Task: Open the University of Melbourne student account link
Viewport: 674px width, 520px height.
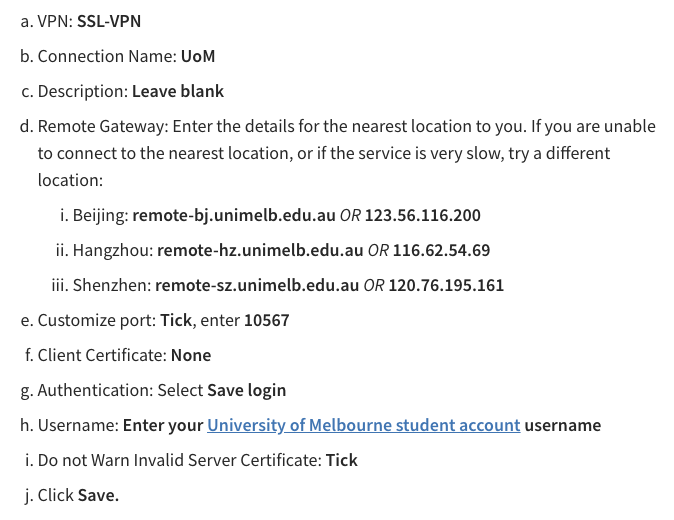Action: coord(364,425)
